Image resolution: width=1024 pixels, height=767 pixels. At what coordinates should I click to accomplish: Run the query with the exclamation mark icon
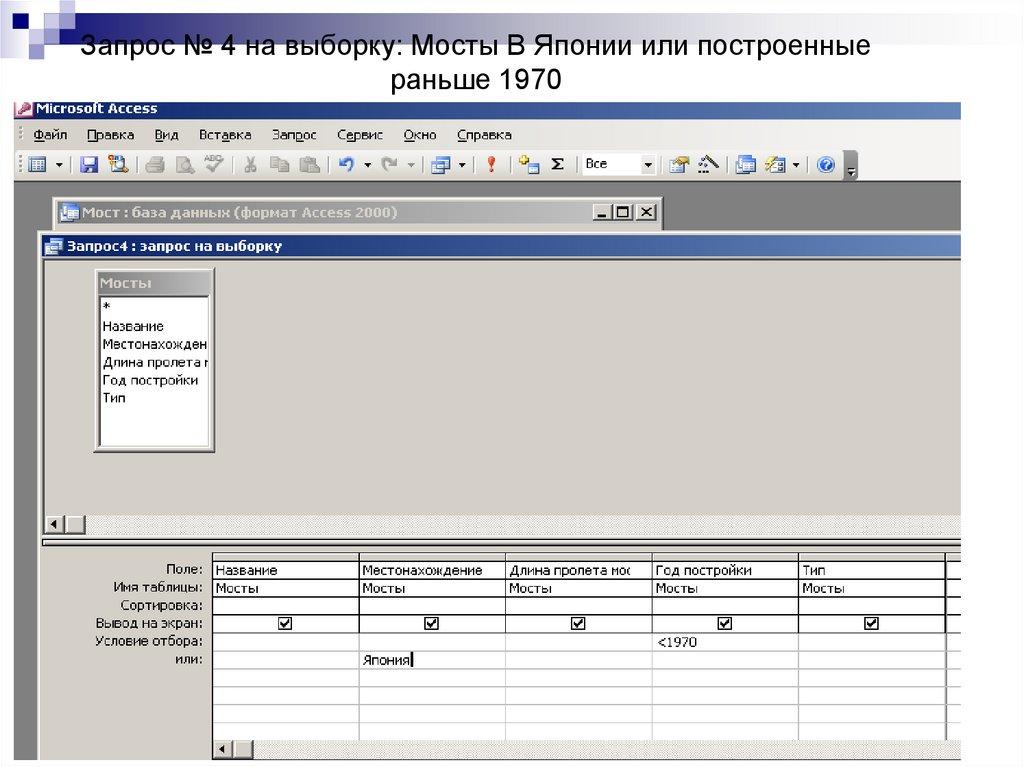(491, 165)
